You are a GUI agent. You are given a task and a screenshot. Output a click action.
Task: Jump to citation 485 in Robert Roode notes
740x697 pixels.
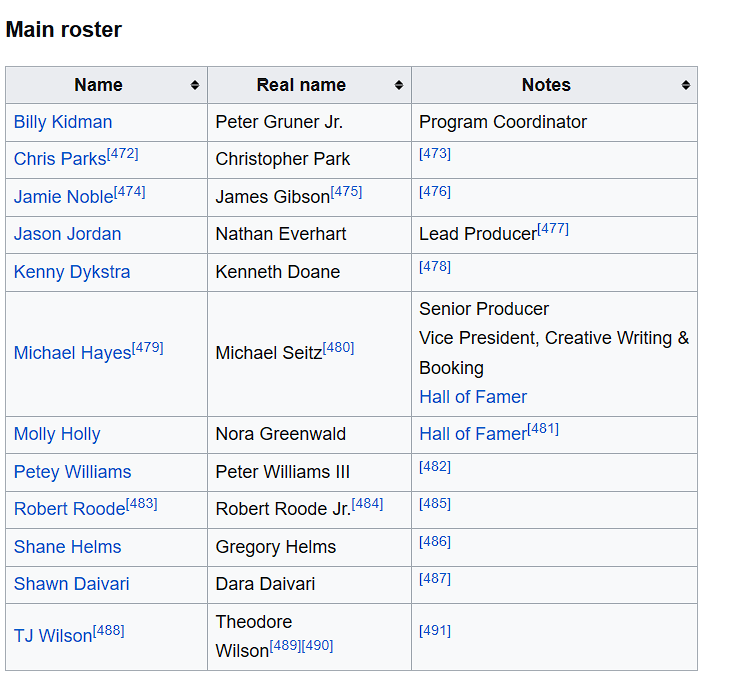435,504
